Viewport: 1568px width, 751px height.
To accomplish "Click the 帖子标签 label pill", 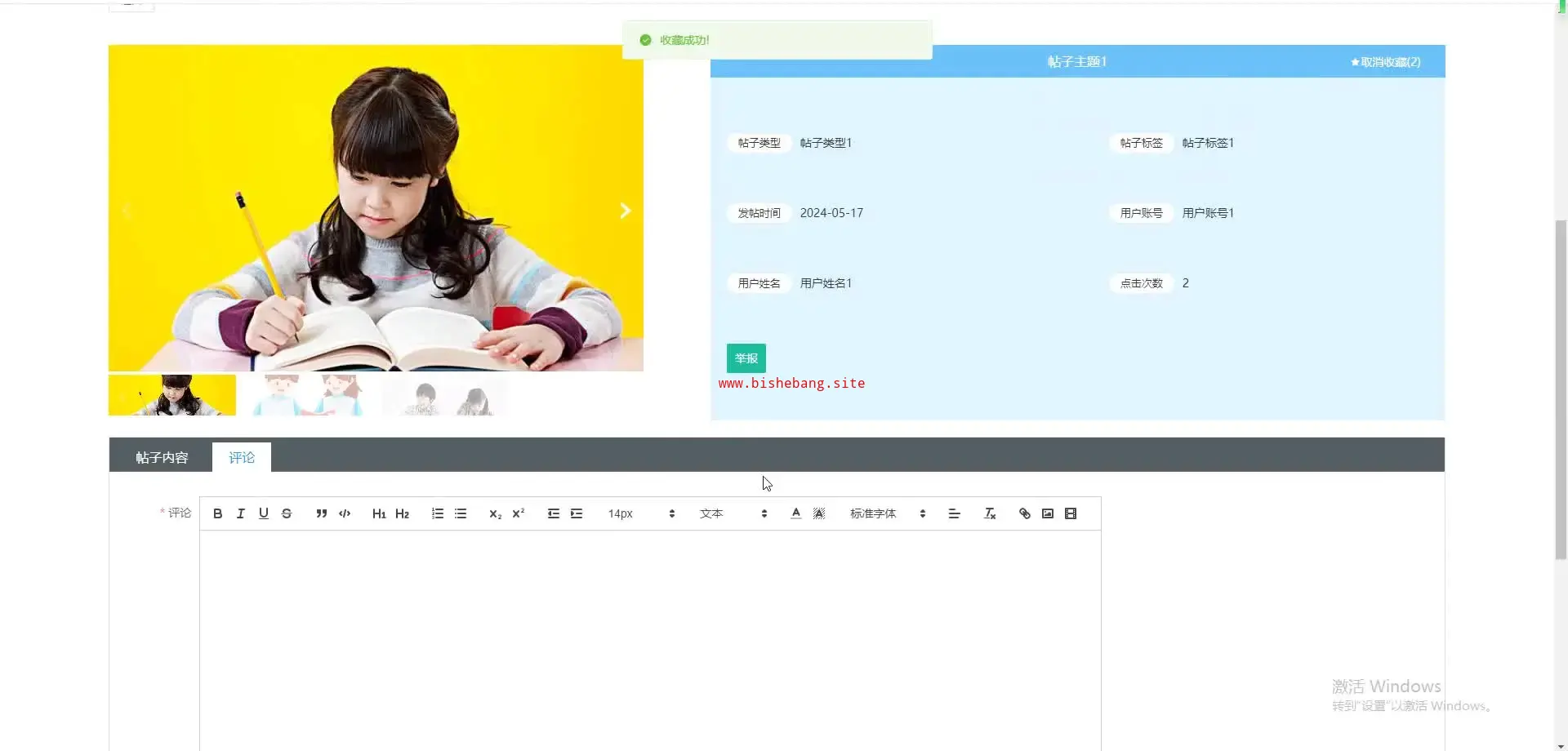I will (1142, 143).
